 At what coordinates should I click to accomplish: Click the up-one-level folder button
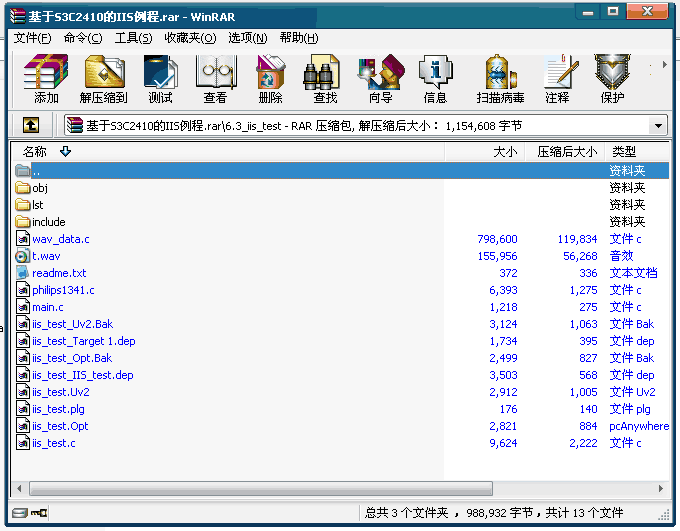[x=31, y=126]
